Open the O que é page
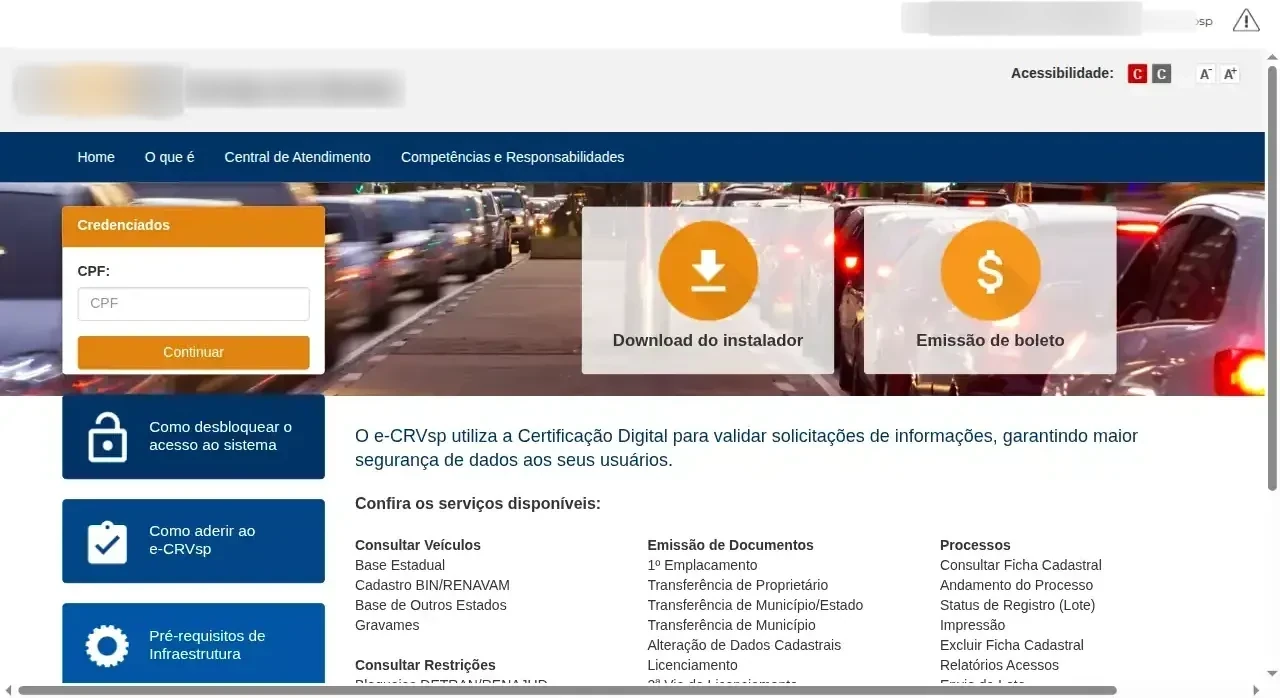Image resolution: width=1280 pixels, height=698 pixels. (x=169, y=157)
